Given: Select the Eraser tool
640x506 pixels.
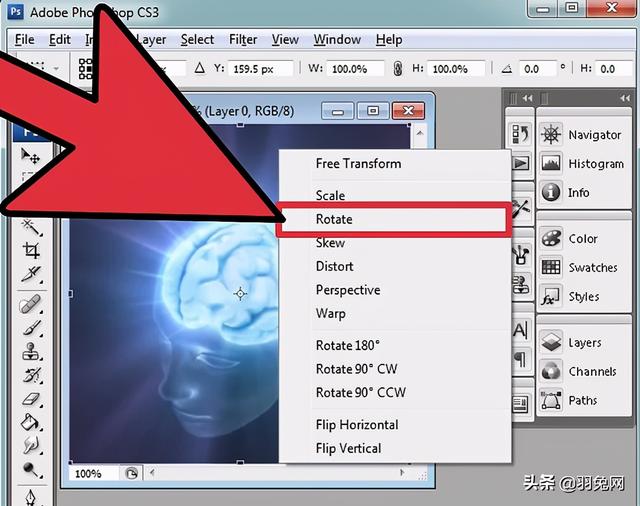Looking at the screenshot, I should point(32,399).
